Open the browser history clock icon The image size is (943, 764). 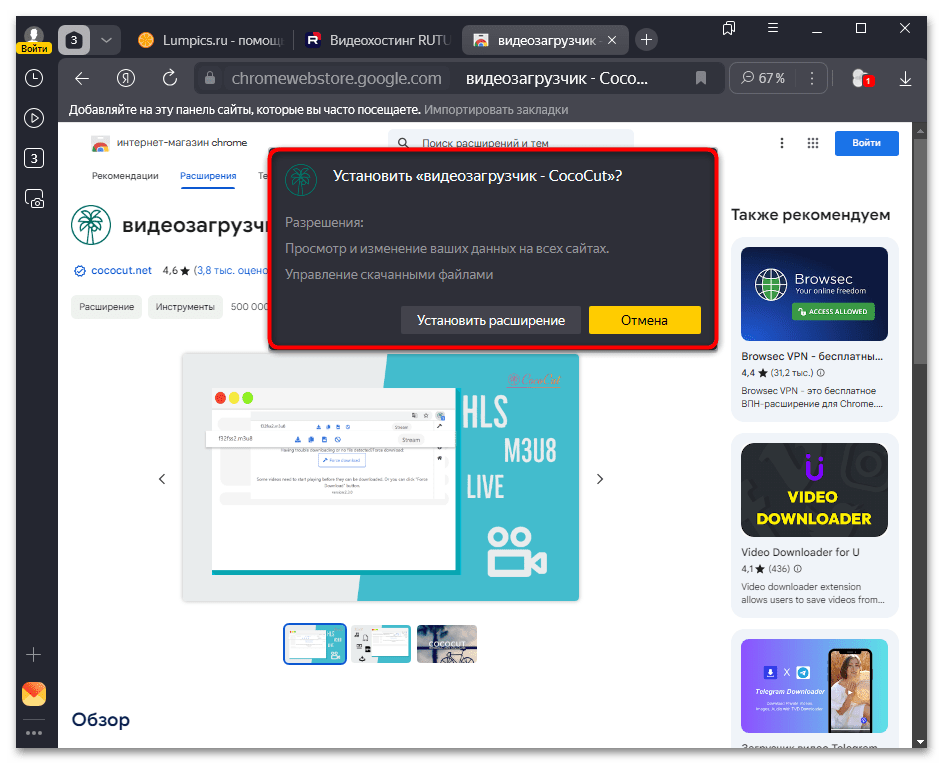point(34,78)
